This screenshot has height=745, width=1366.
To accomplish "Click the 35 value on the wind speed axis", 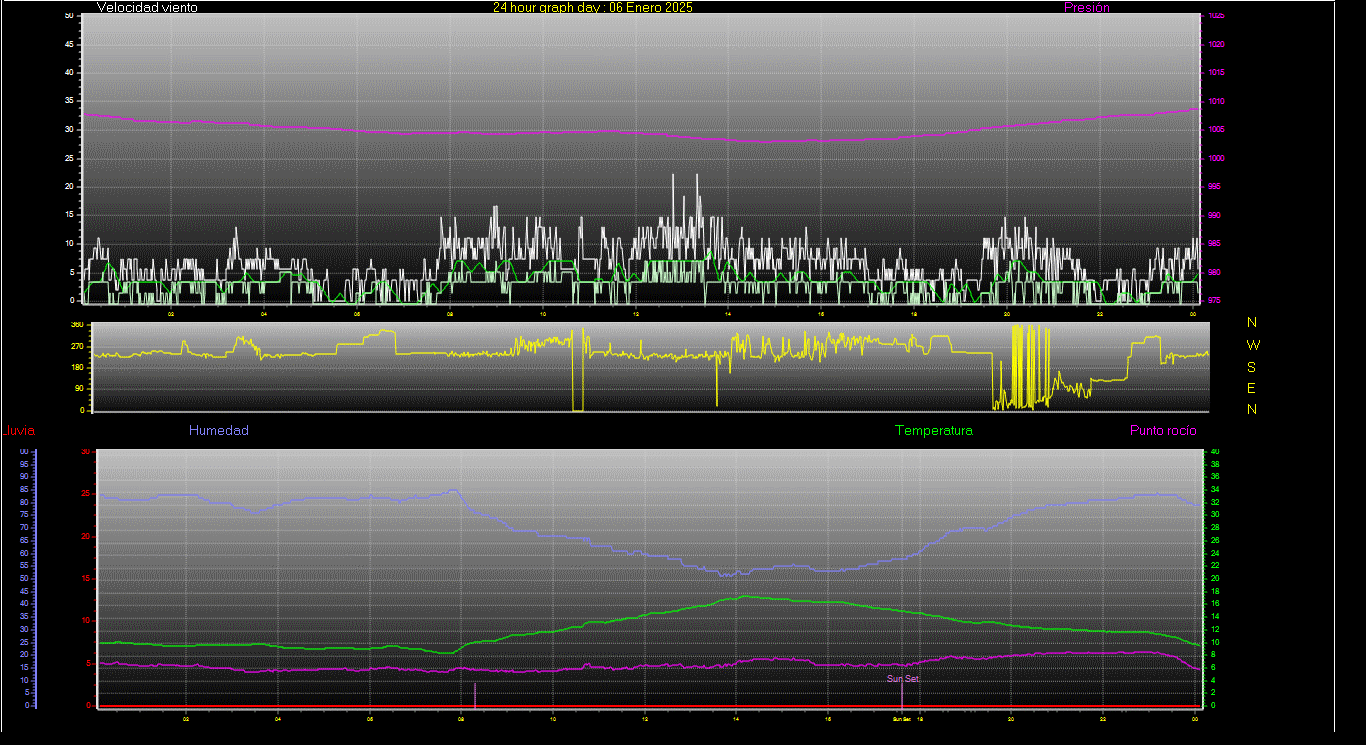I will [68, 101].
